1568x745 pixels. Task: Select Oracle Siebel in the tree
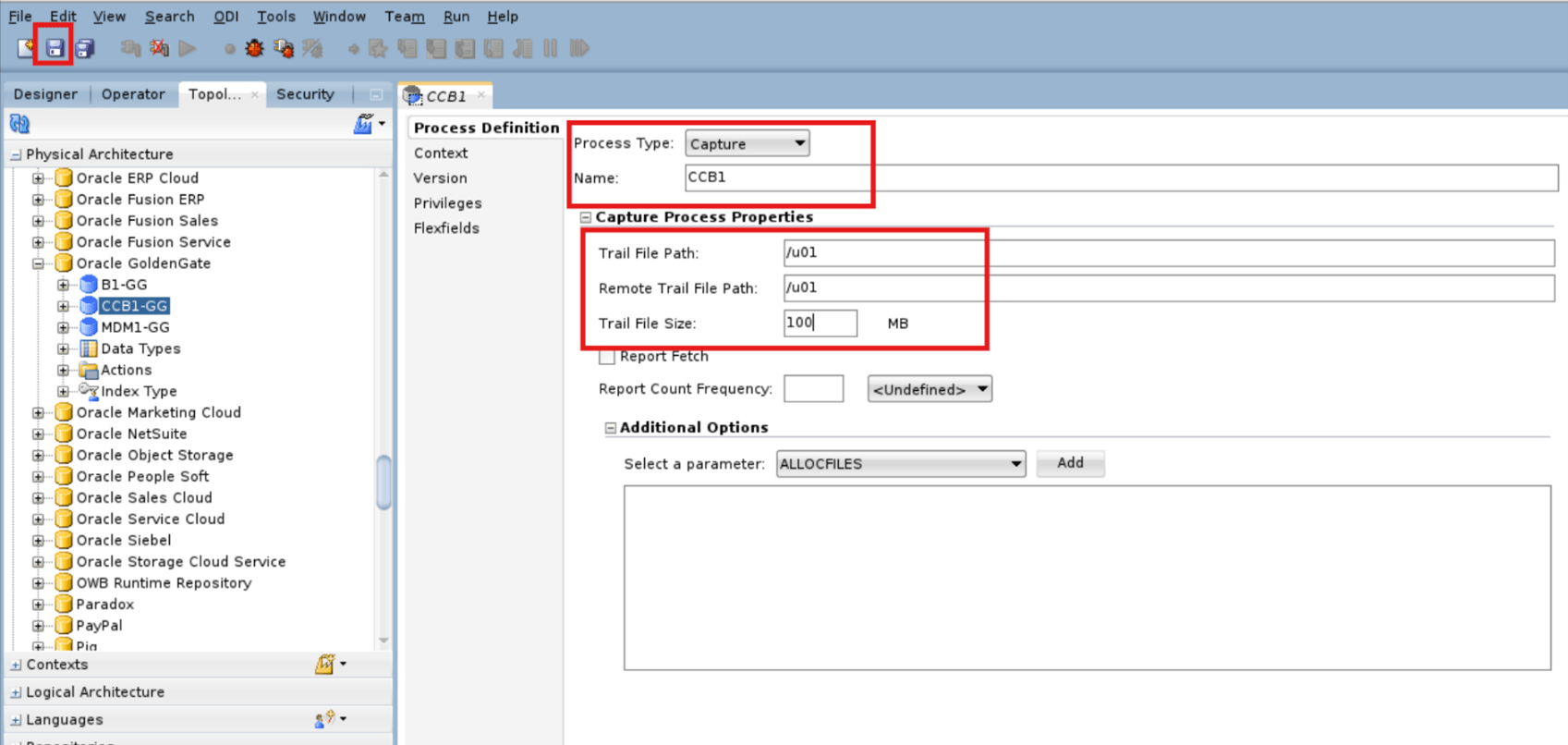point(123,541)
